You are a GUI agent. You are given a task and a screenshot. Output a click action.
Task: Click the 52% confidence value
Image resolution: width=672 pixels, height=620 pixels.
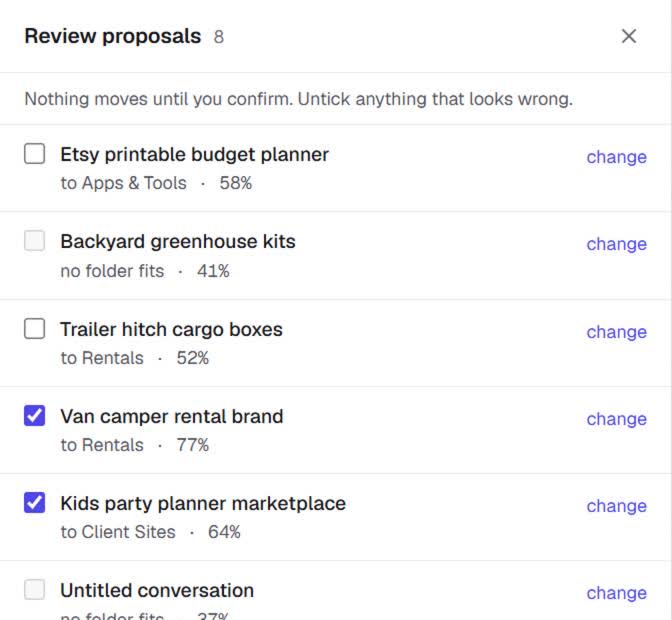(193, 358)
